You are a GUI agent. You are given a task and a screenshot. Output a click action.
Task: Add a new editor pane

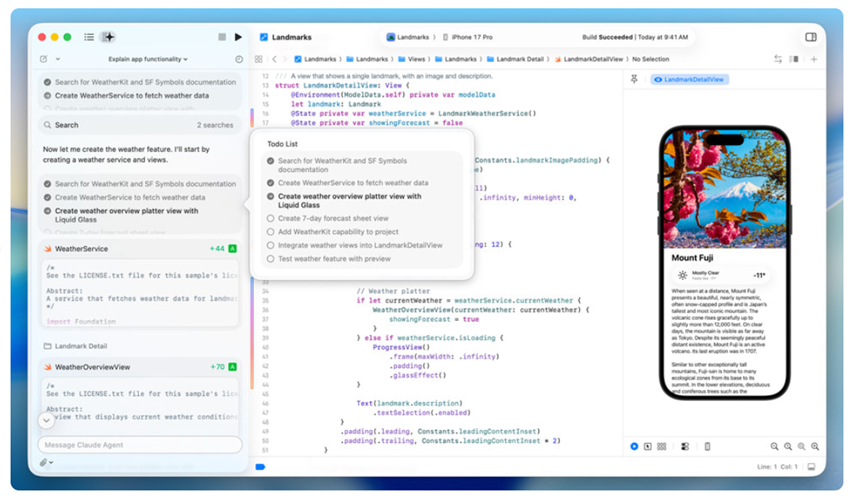(814, 59)
